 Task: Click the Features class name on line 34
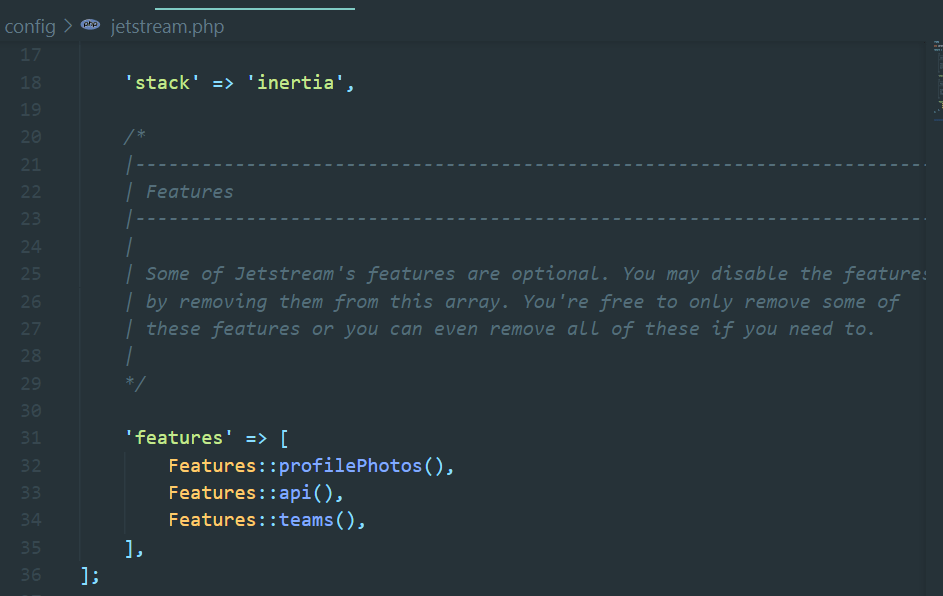[x=212, y=520]
